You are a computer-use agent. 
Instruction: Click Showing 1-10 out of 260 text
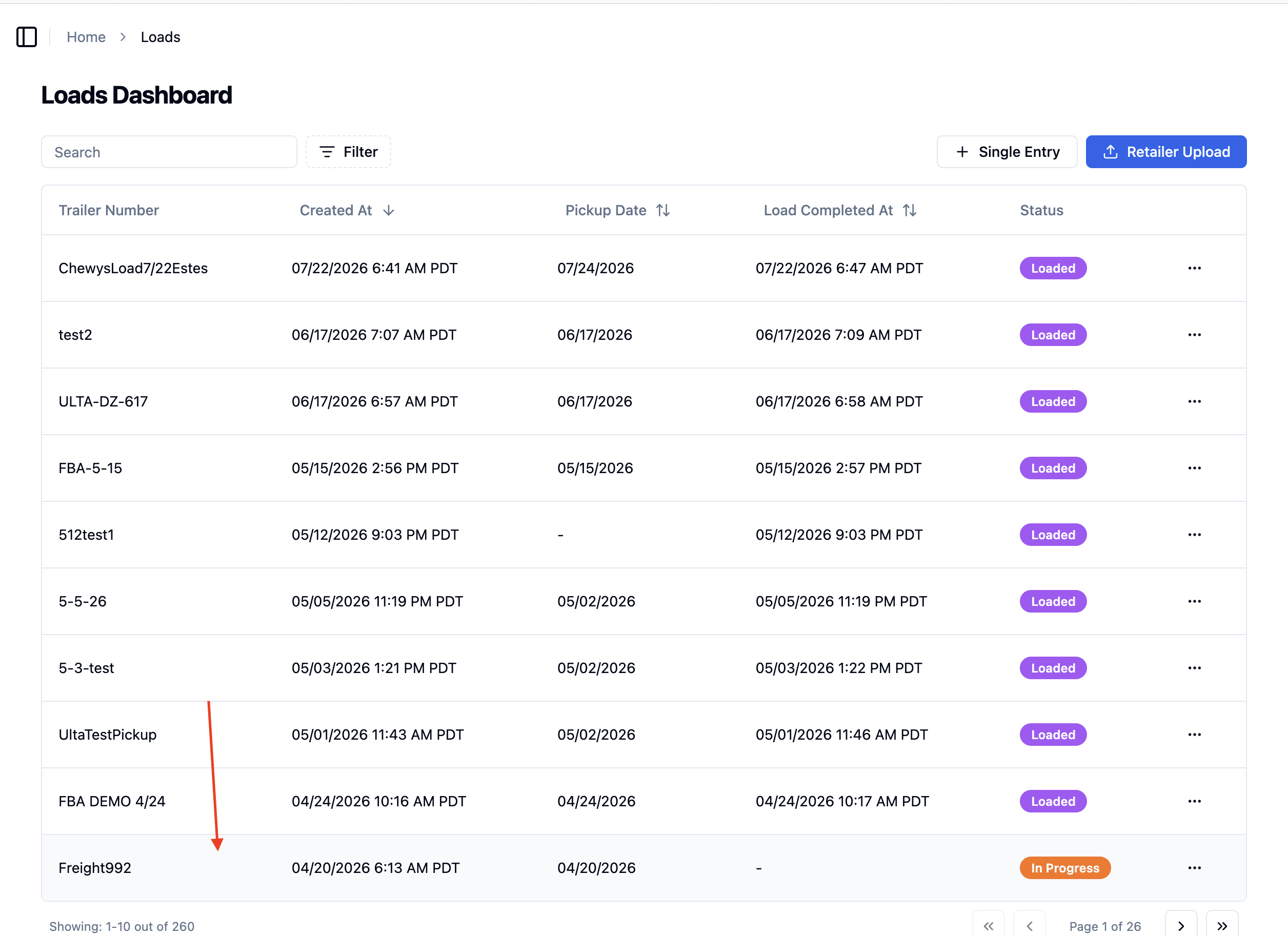pos(122,926)
